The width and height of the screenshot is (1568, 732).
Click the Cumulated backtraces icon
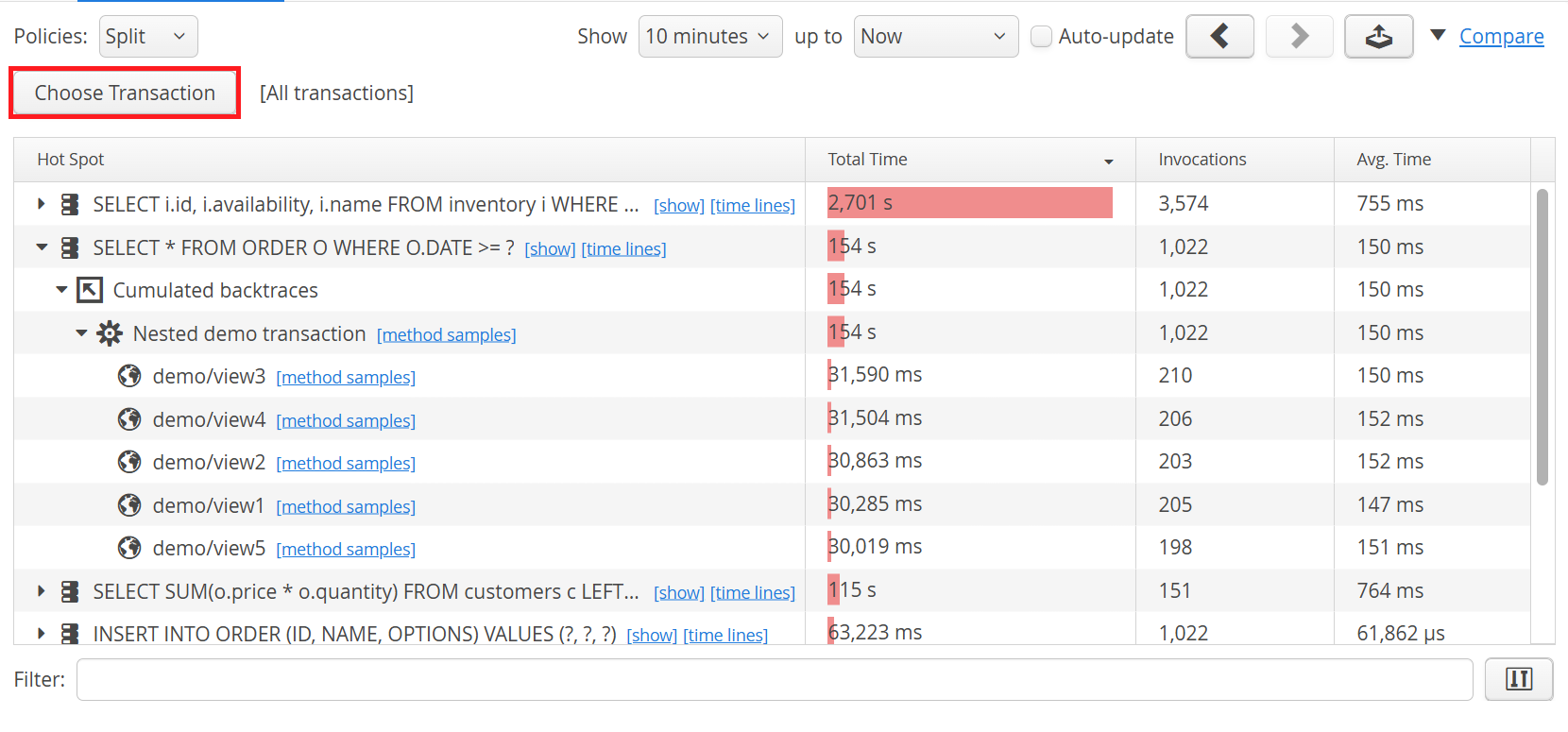click(x=90, y=290)
